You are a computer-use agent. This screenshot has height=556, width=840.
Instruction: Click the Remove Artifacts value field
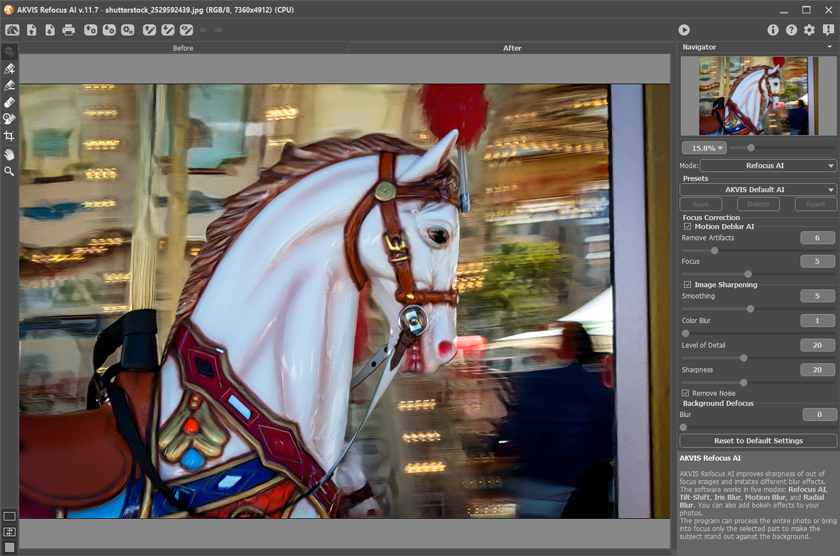[817, 238]
